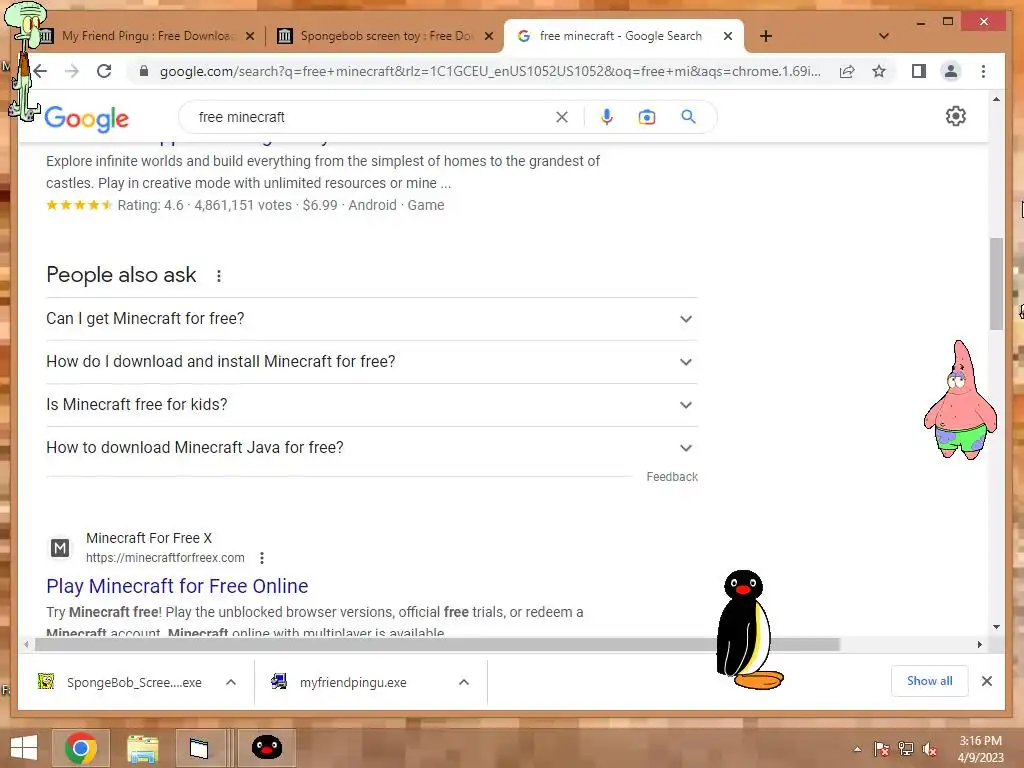Click the Pingu app taskbar icon

(266, 748)
